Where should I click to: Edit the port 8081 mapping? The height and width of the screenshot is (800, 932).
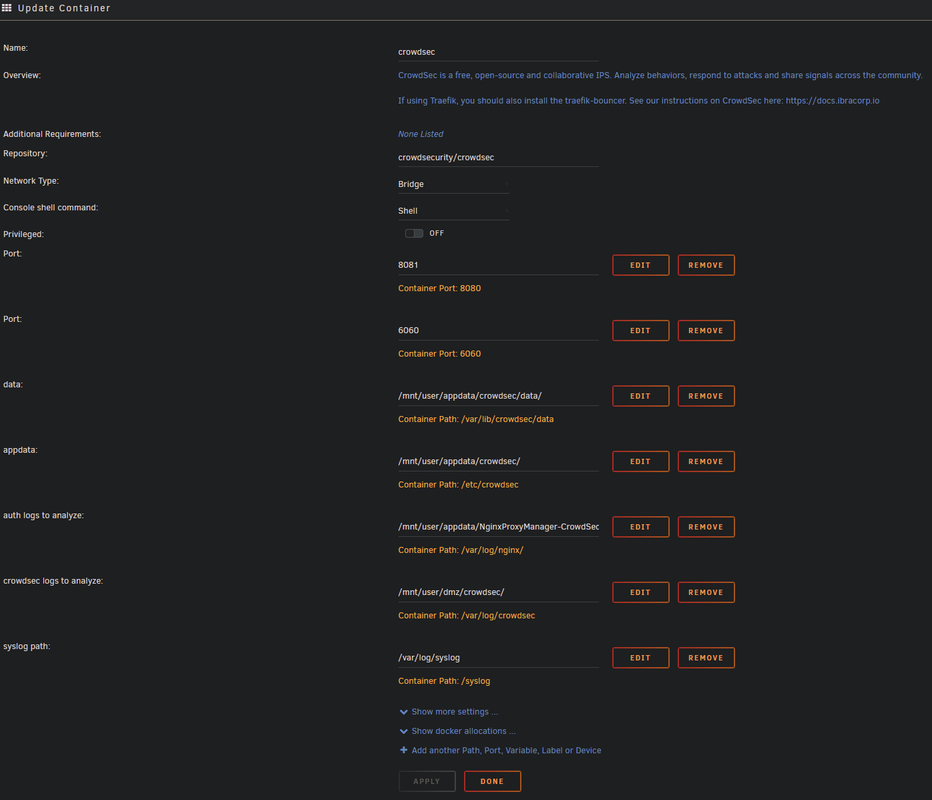click(641, 265)
